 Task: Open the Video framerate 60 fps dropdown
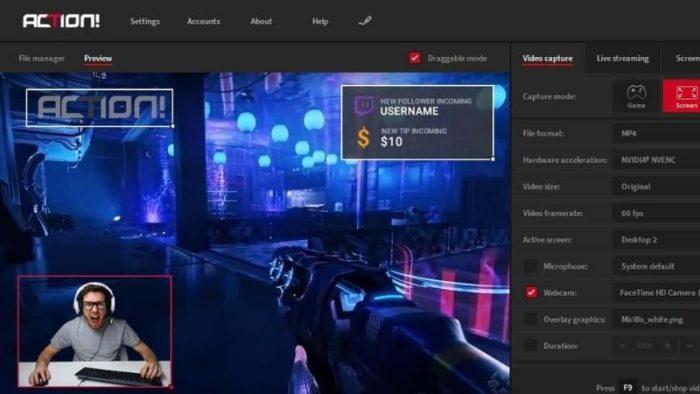coord(656,213)
